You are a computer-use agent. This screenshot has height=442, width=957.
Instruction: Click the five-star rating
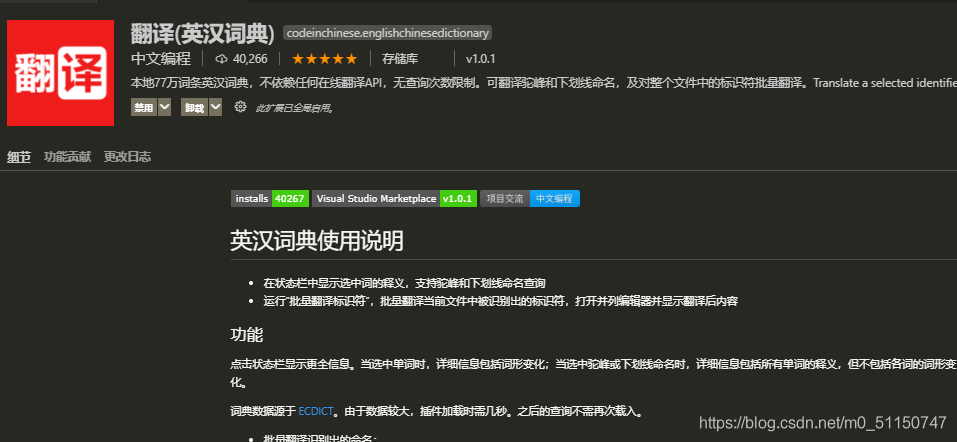(324, 59)
